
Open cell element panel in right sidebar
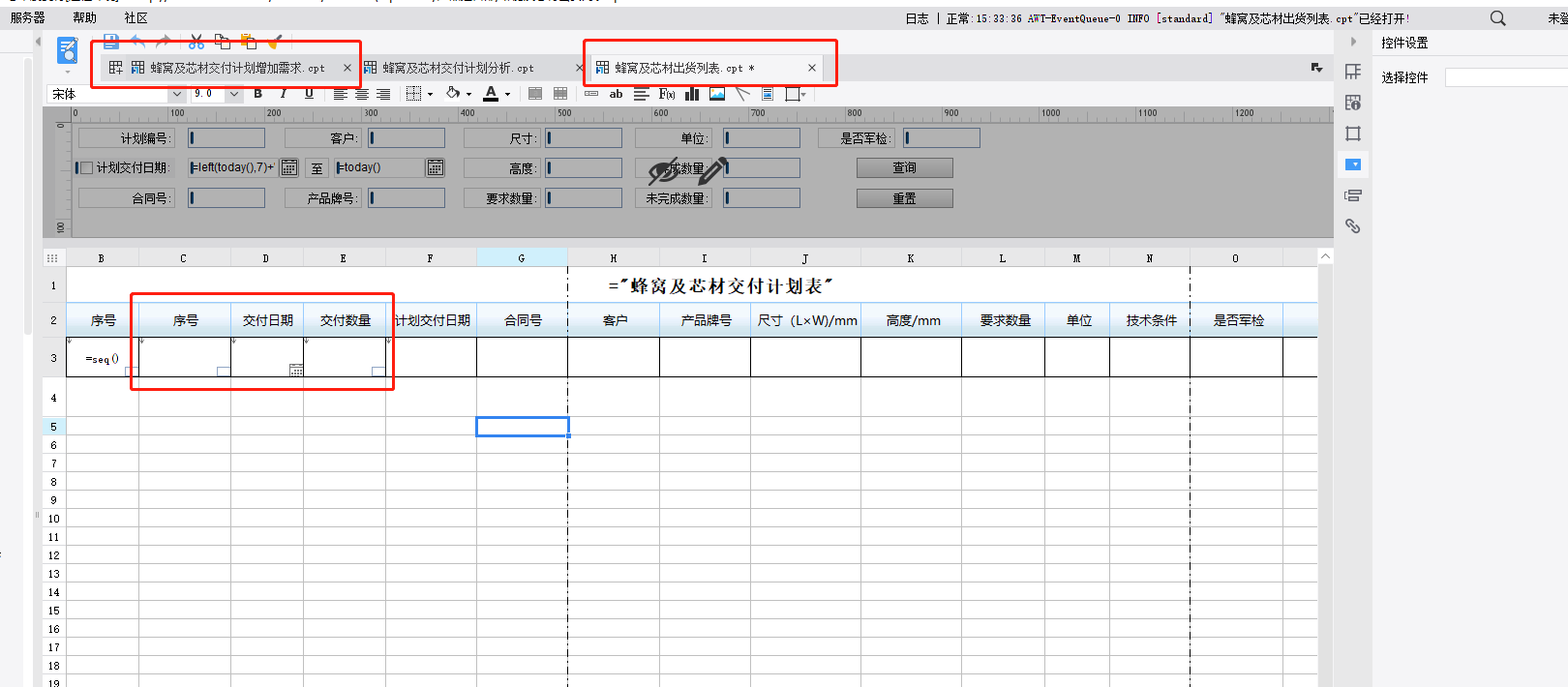(x=1353, y=72)
